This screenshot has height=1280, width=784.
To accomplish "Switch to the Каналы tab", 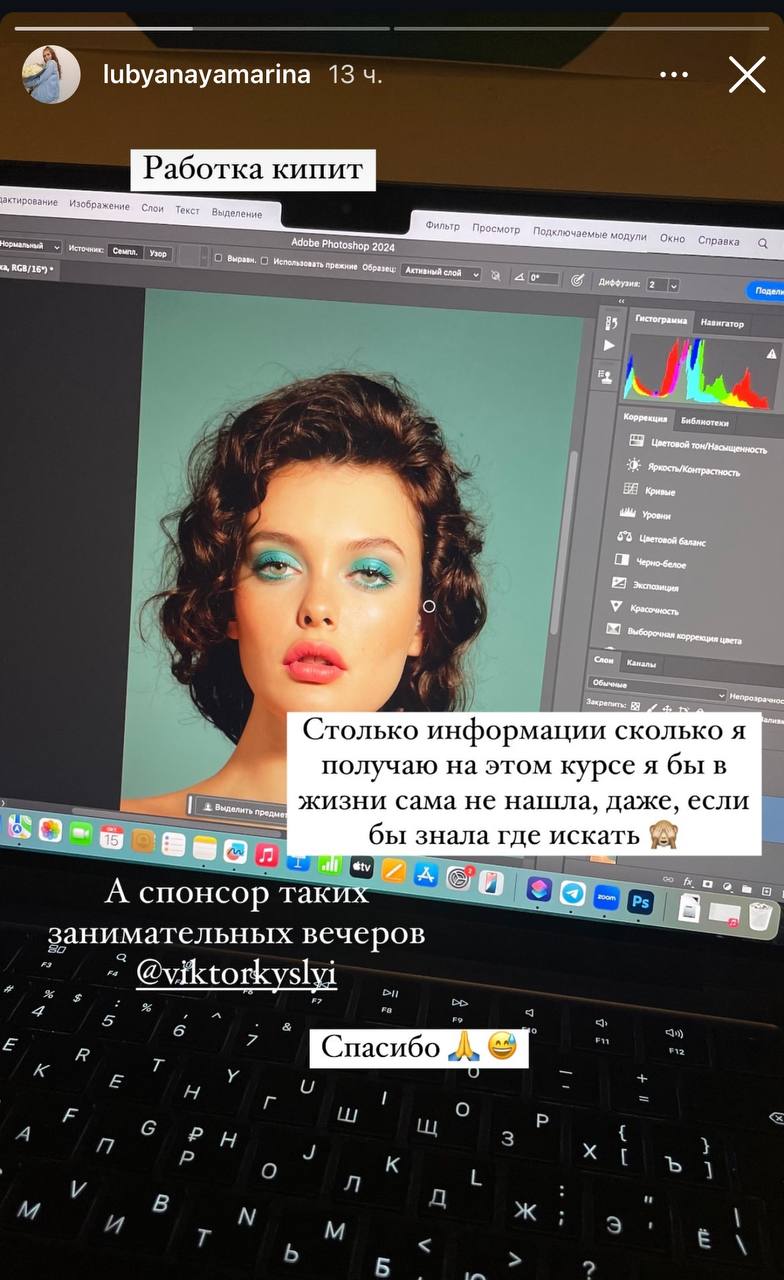I will click(641, 663).
